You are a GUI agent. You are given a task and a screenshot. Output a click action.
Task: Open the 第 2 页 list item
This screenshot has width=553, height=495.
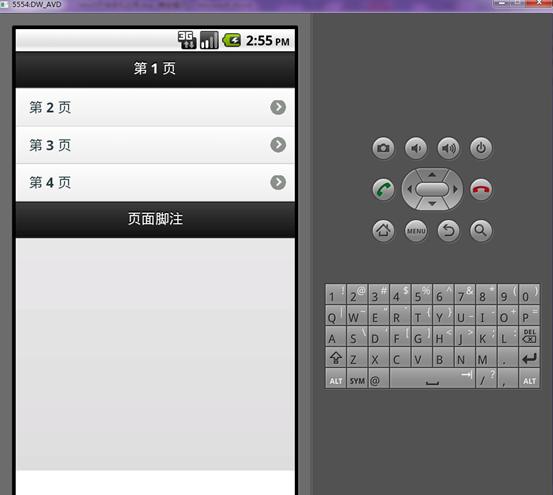coord(155,107)
